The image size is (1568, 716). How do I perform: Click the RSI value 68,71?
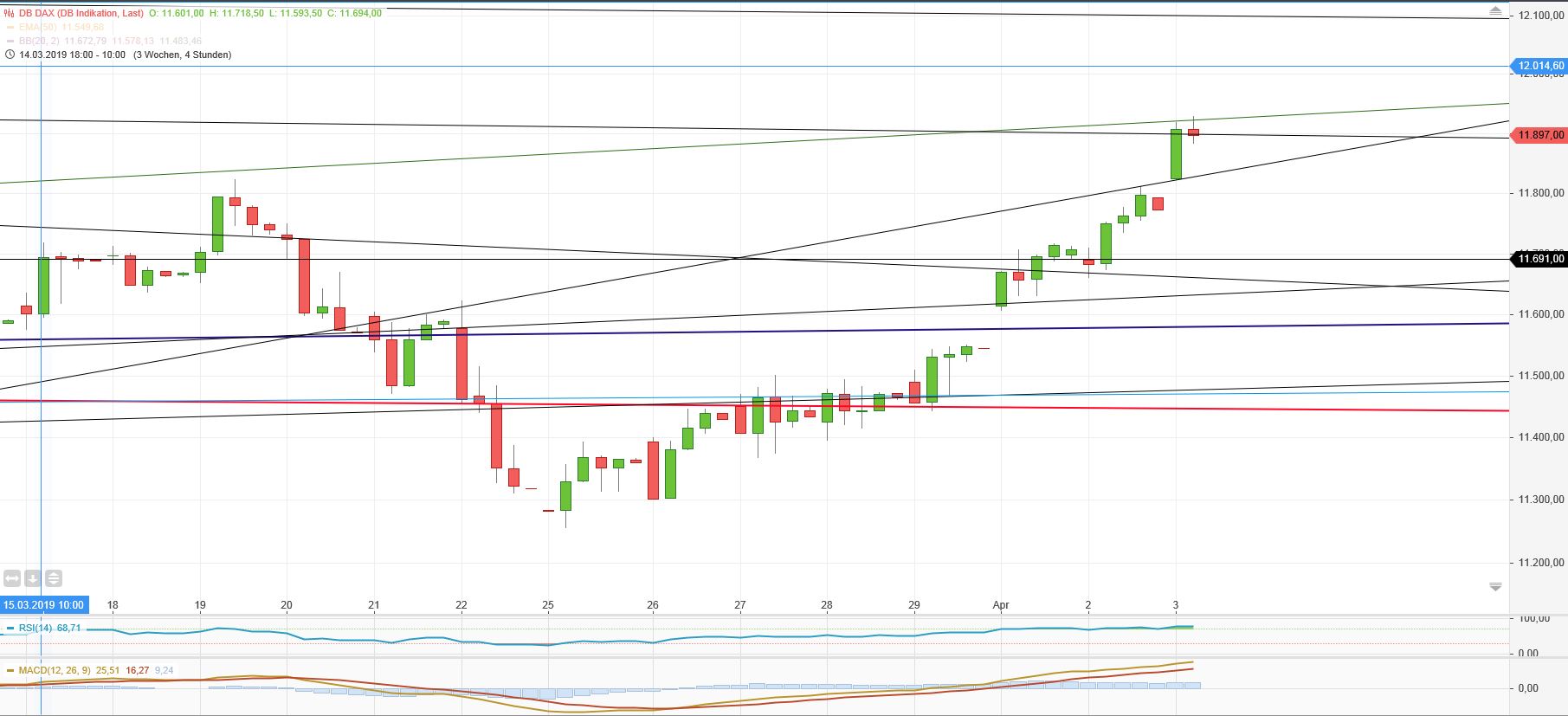pos(69,628)
